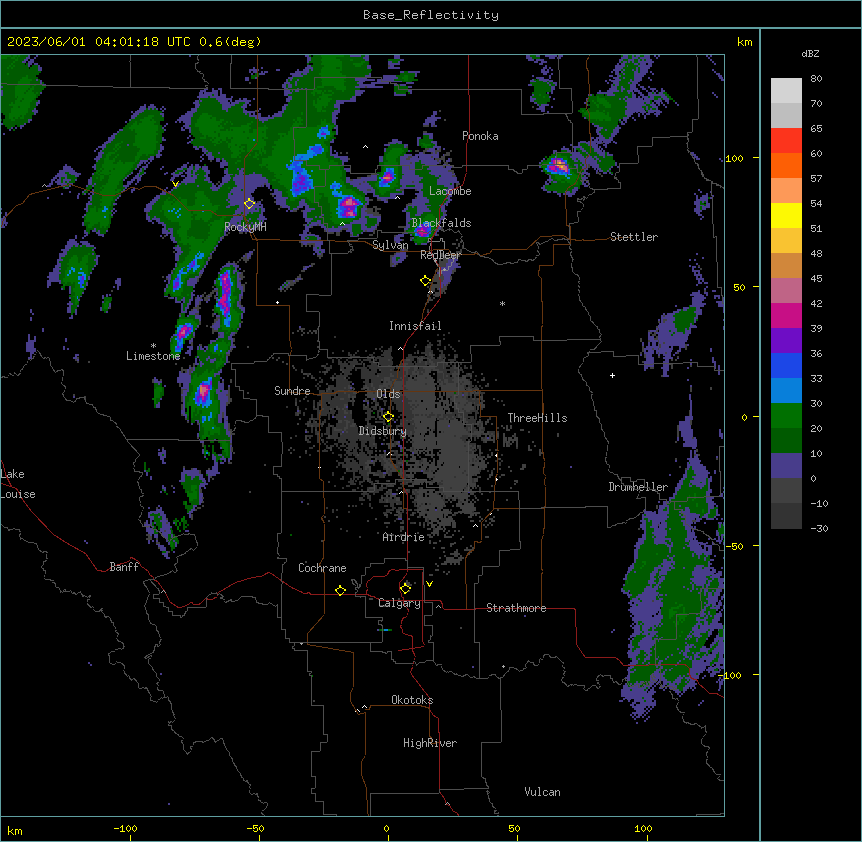Screen dimensions: 862x842
Task: Click the -50 tick on right axis
Action: click(734, 546)
